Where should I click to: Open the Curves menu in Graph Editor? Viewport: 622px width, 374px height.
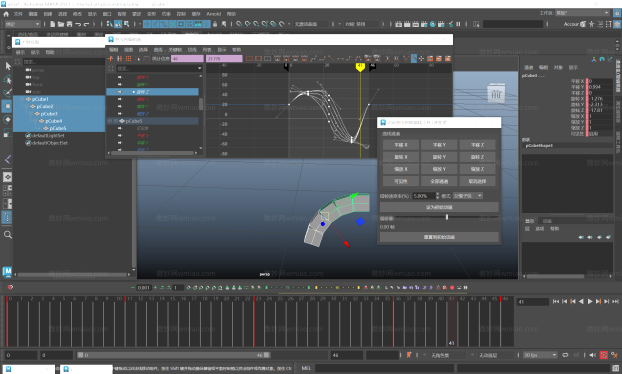coord(158,50)
